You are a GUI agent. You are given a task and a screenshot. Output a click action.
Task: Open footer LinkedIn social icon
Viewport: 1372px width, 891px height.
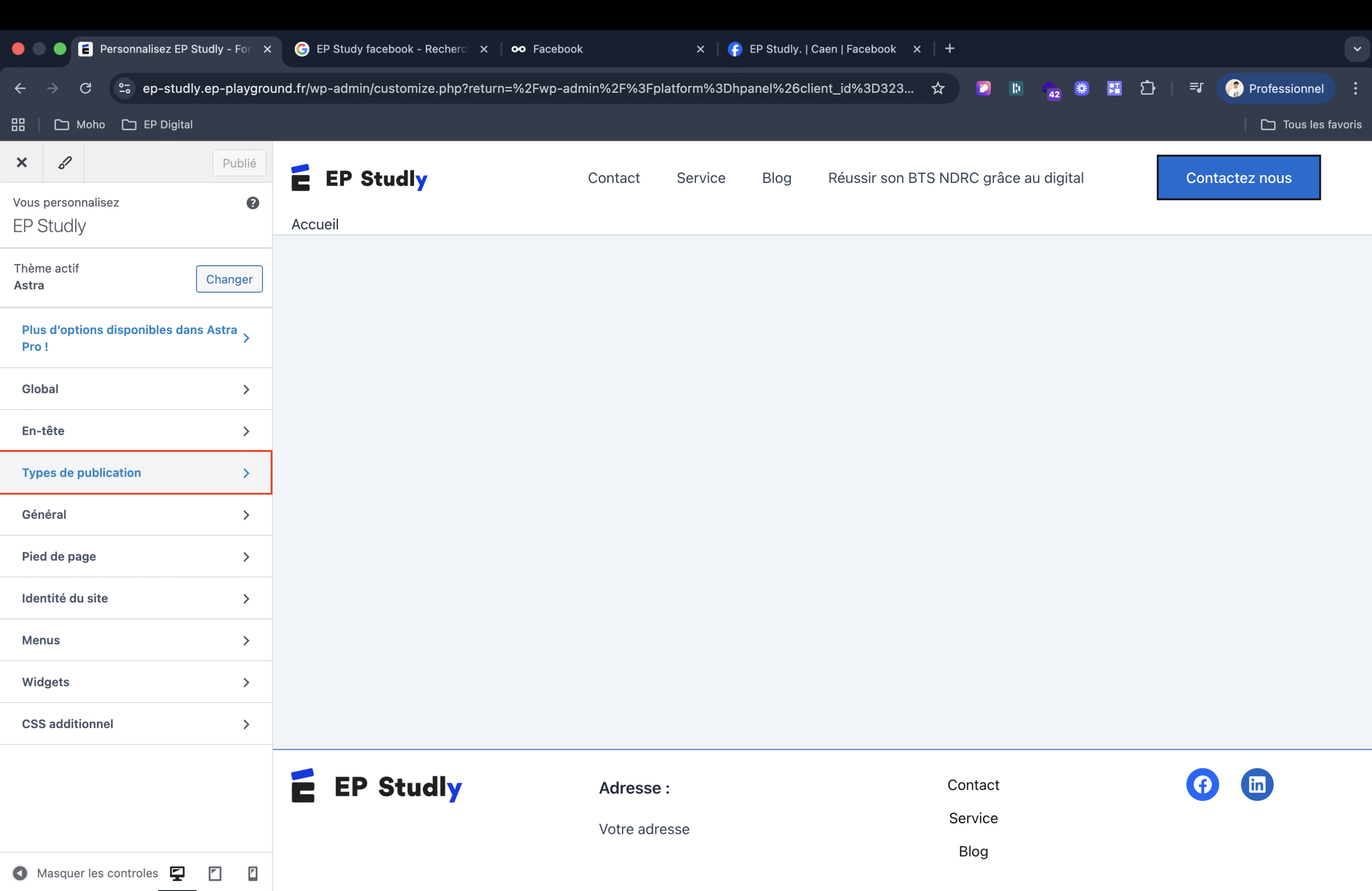click(x=1257, y=784)
